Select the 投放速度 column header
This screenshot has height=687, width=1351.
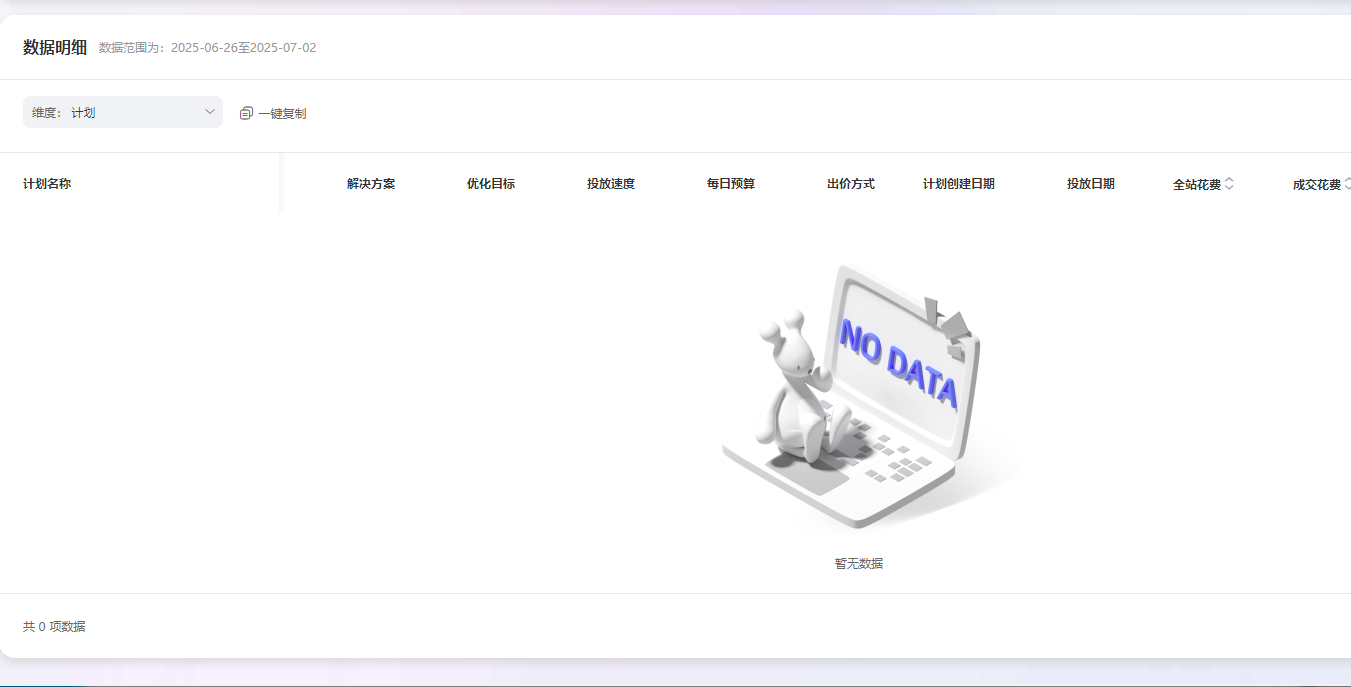(x=611, y=184)
